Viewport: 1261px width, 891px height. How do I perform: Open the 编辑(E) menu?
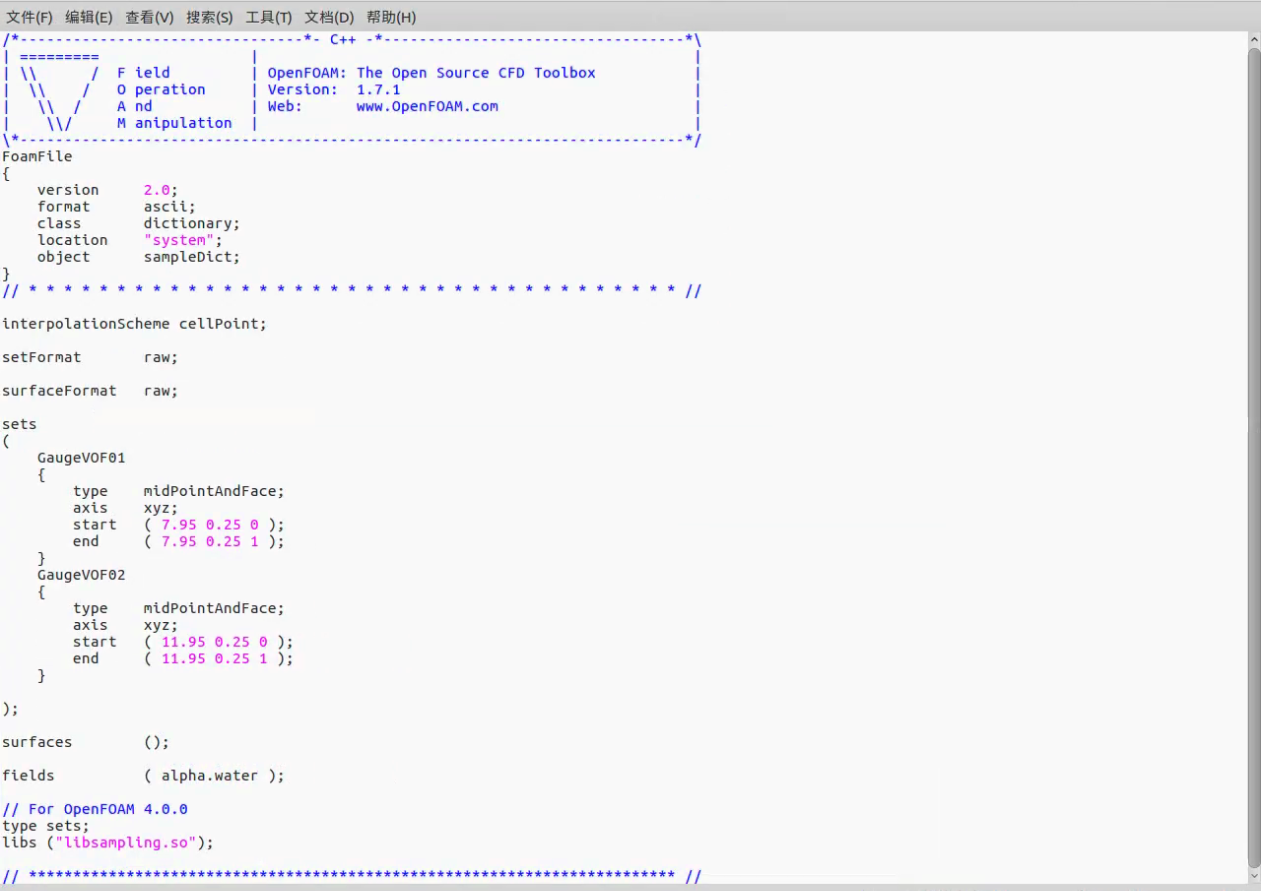[89, 17]
